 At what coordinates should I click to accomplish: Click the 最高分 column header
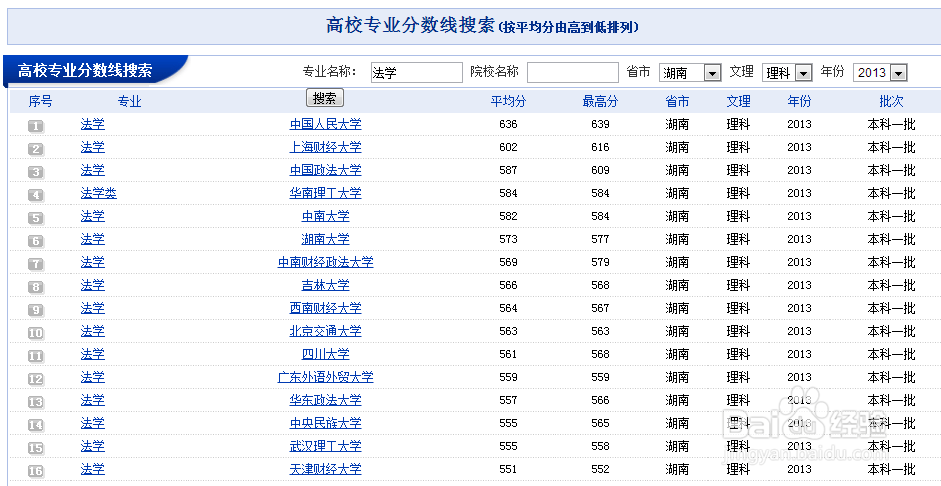600,101
